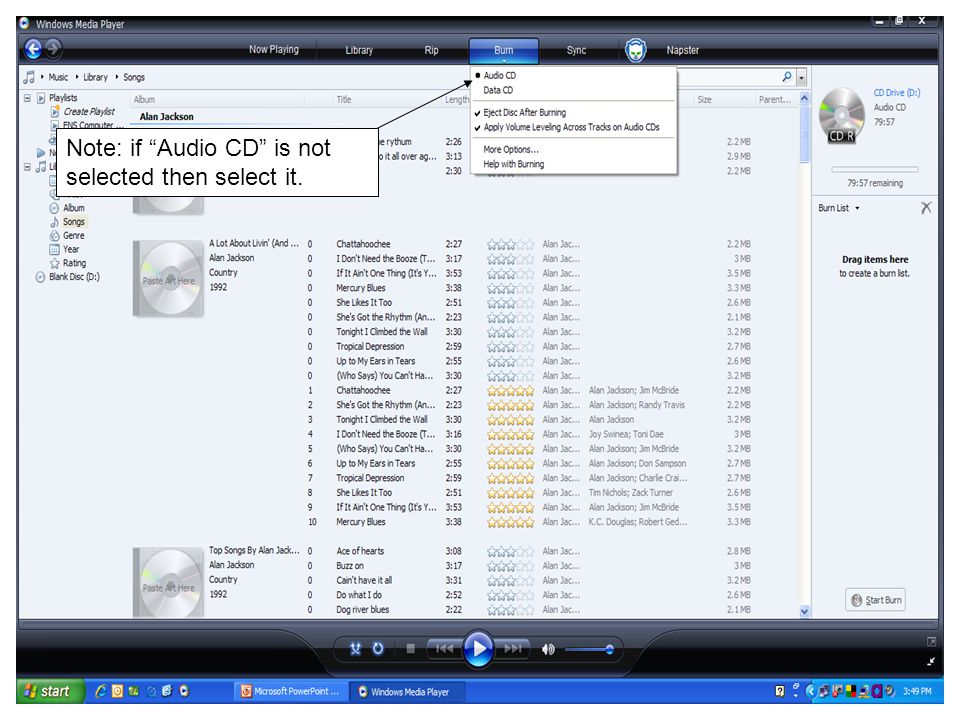Screen dimensions: 960x720
Task: Click the Napster logo icon
Action: coord(636,50)
